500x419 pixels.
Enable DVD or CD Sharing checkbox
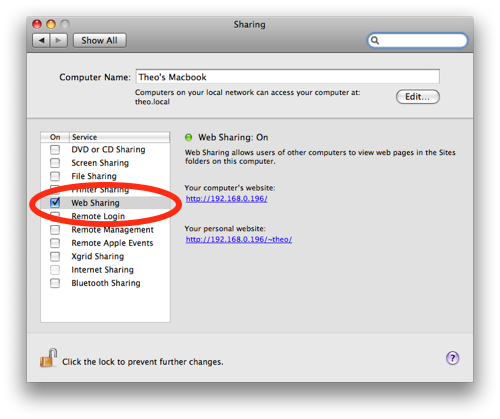click(55, 150)
